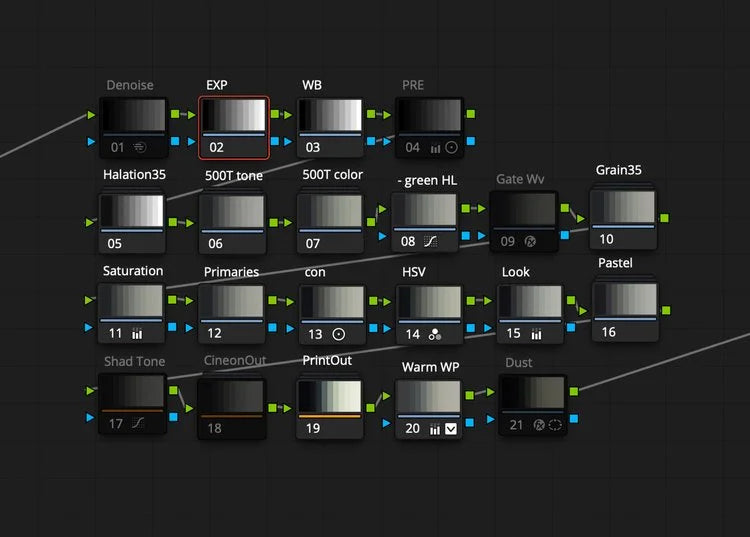Select the HSV node 14

coord(430,314)
